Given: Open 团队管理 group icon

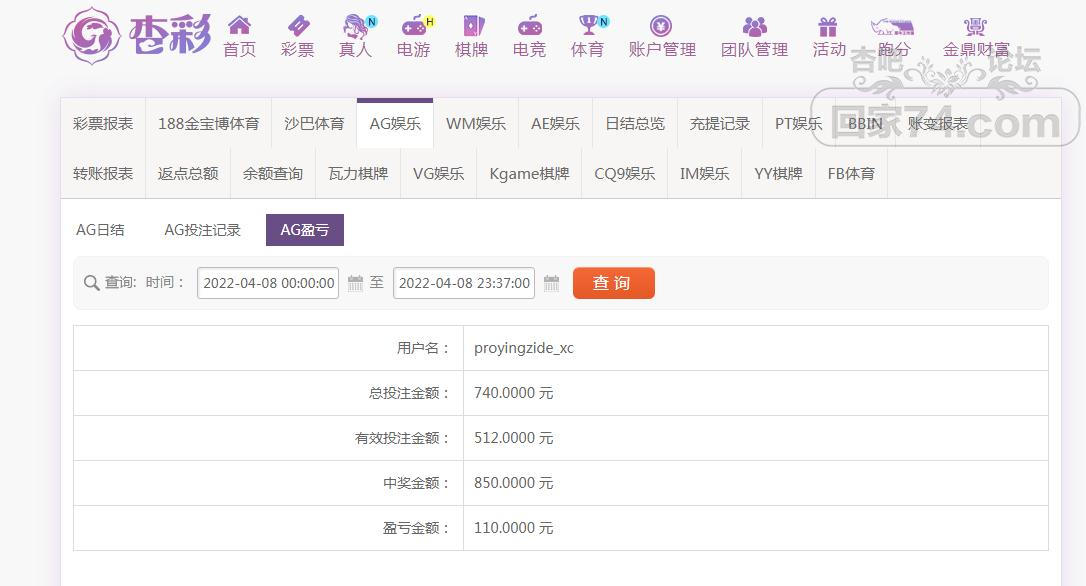Looking at the screenshot, I should tap(754, 26).
